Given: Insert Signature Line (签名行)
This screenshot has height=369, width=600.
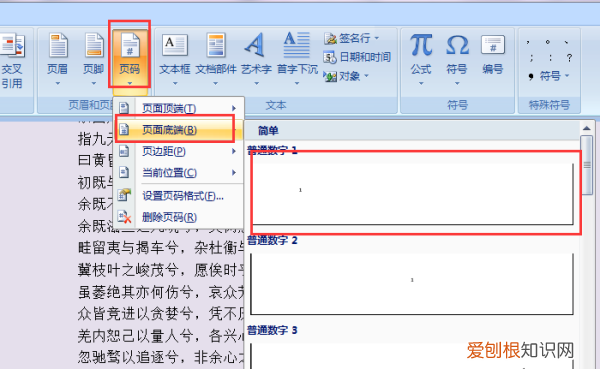Looking at the screenshot, I should point(352,38).
